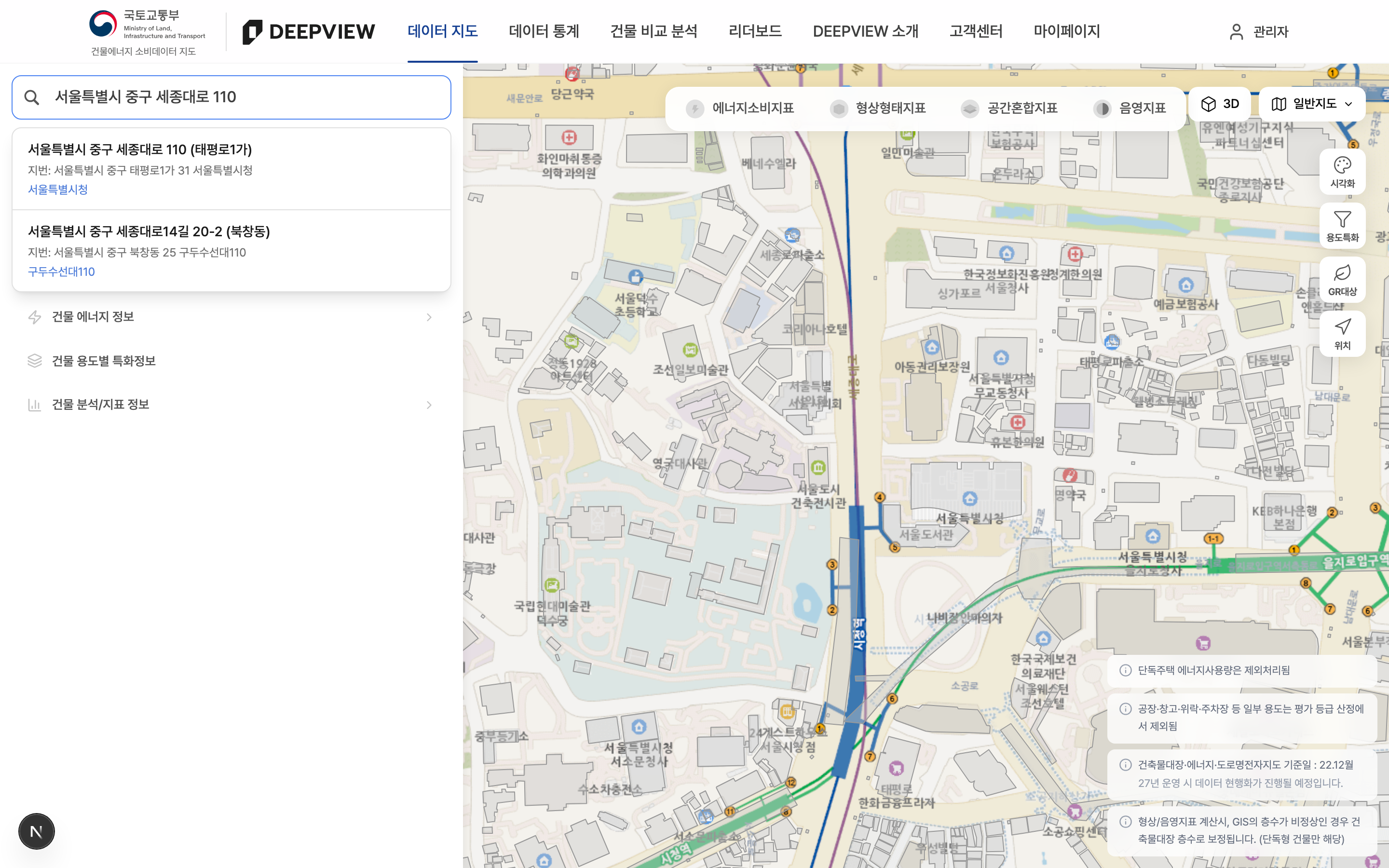Toggle the 형상형태지표 layer
This screenshot has width=1389, height=868.
(878, 108)
